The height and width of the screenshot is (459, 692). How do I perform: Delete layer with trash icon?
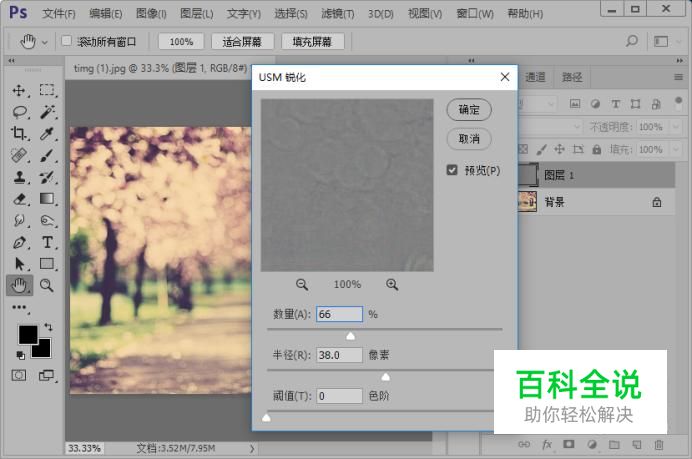[x=659, y=444]
